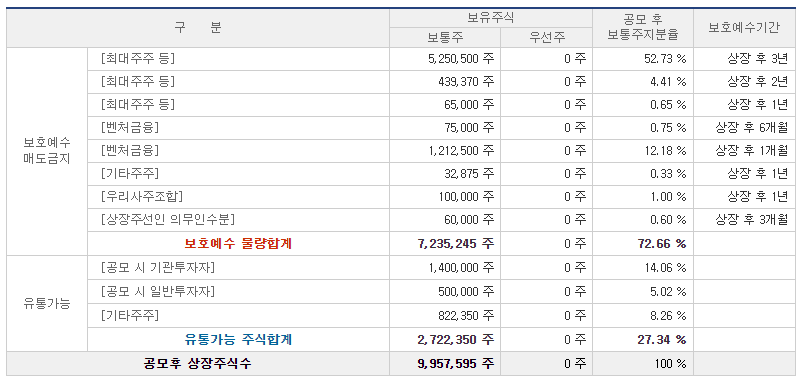Select the 0.33 % value
Screen dimensions: 800x380
point(668,173)
